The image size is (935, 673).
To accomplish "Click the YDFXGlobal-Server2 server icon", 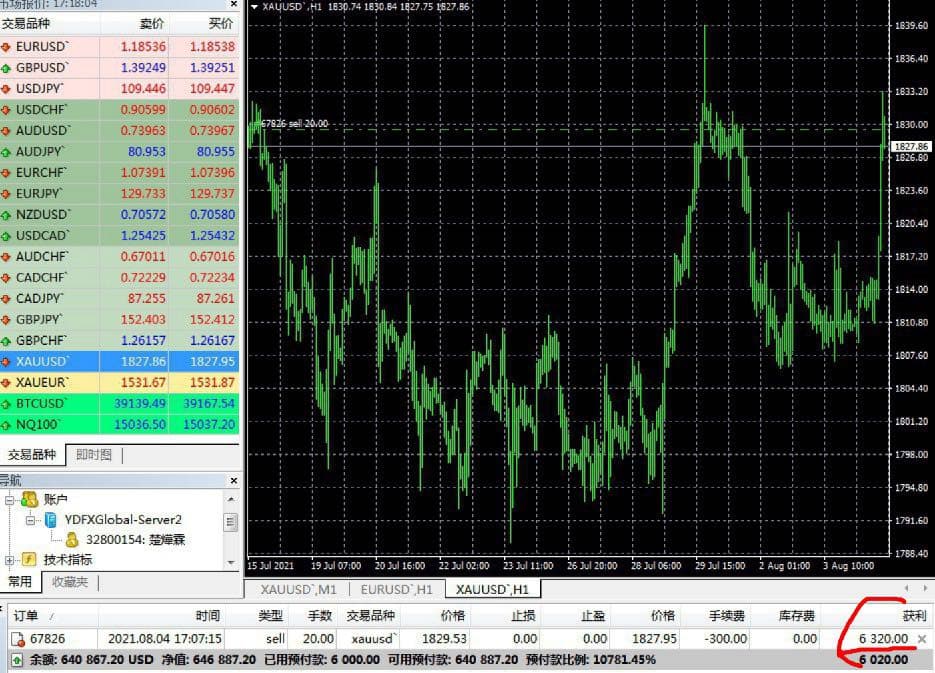I will (51, 520).
